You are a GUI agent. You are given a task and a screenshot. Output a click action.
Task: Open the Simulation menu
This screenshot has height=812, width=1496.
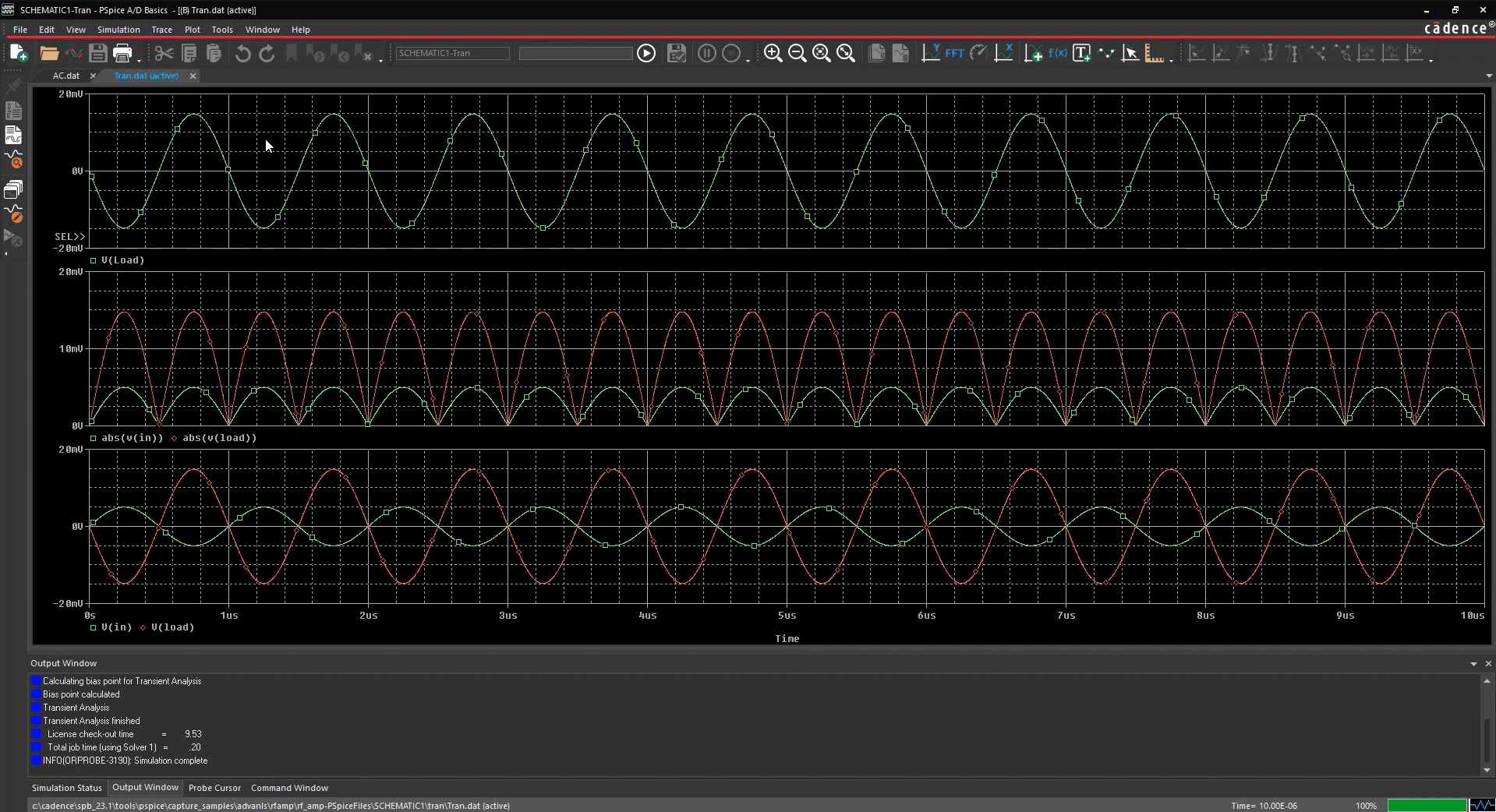tap(118, 30)
